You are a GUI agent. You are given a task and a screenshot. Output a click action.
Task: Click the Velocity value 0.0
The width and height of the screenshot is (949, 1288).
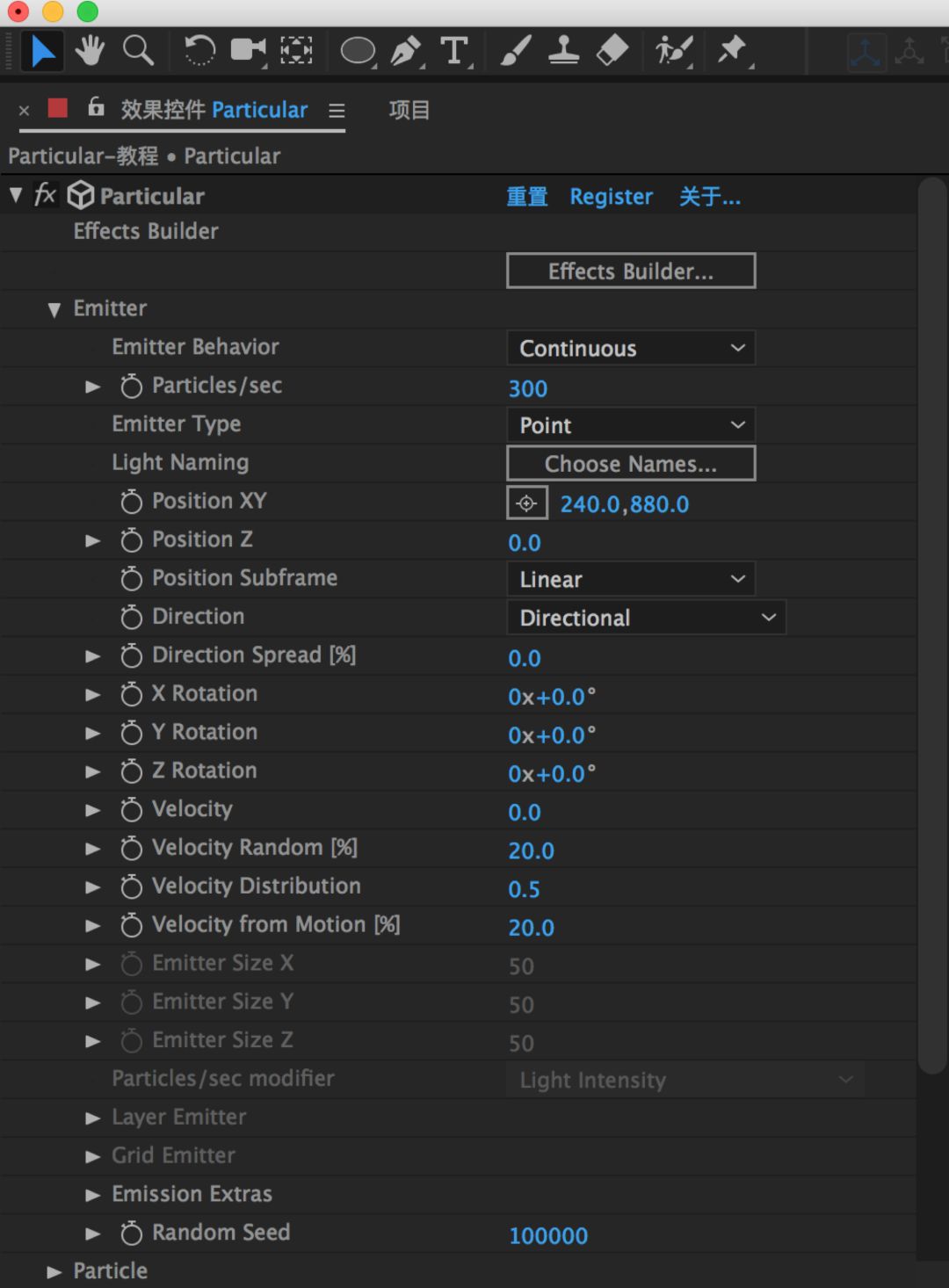[x=525, y=813]
